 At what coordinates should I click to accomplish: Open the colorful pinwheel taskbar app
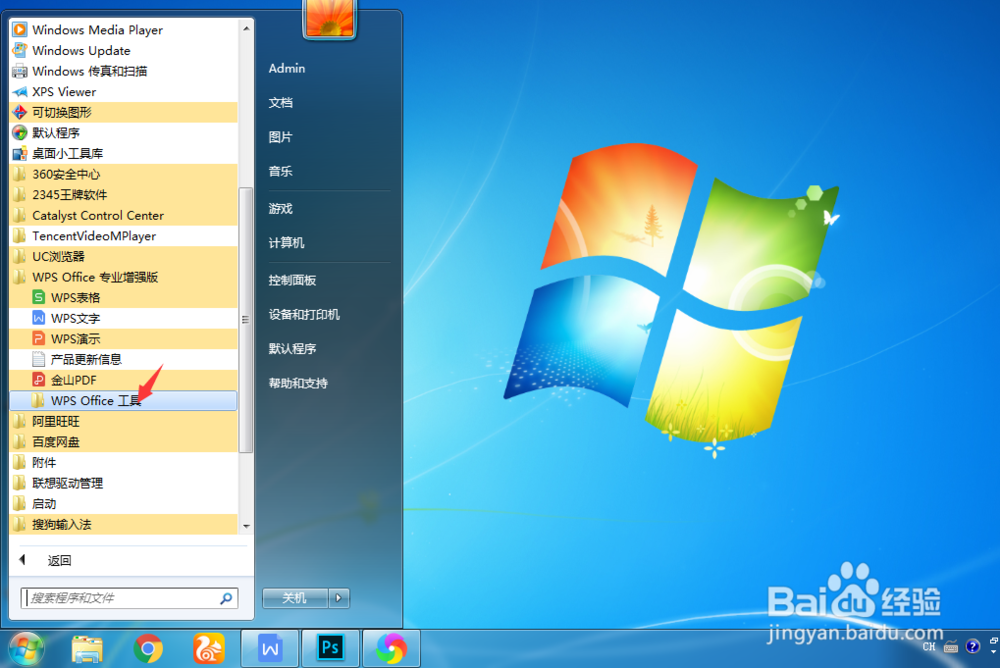click(391, 649)
